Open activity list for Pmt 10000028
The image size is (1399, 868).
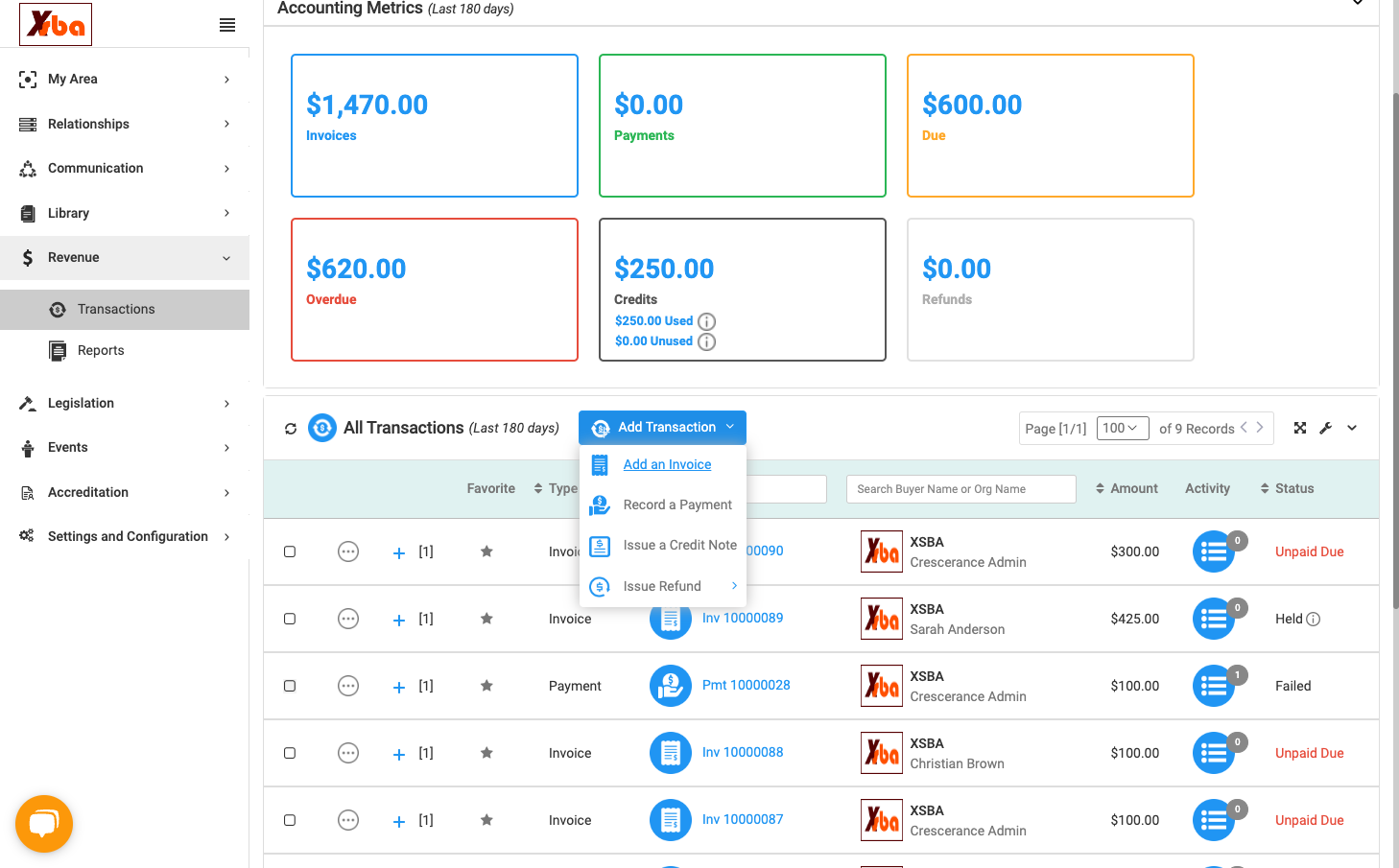pyautogui.click(x=1214, y=686)
